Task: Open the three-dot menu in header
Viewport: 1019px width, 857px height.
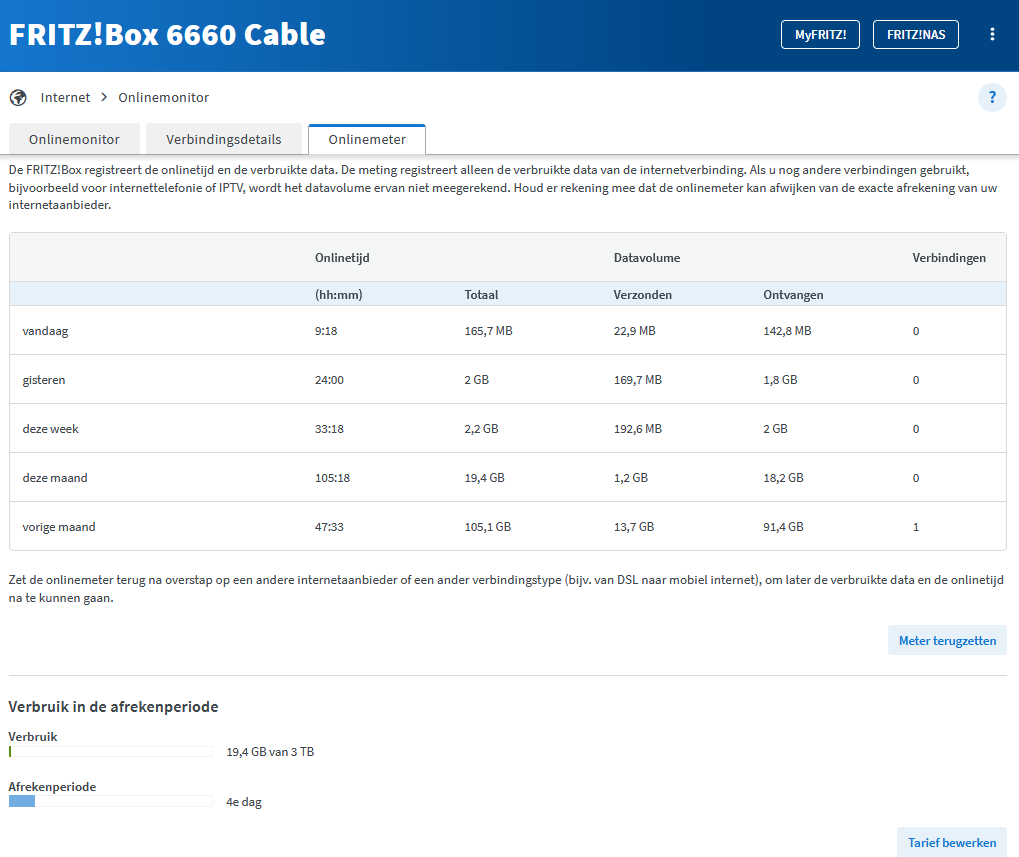Action: pos(992,34)
